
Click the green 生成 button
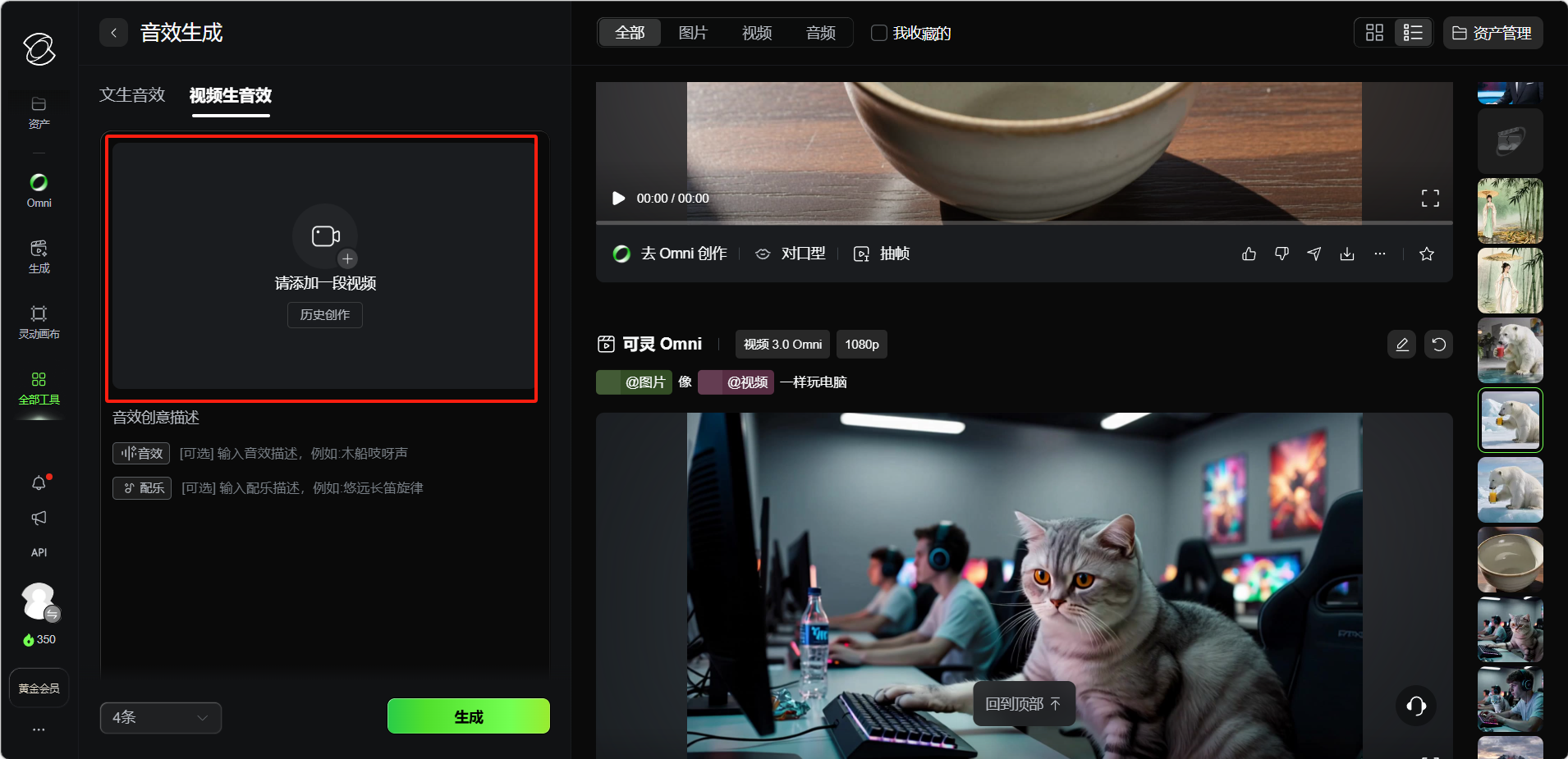coord(468,716)
